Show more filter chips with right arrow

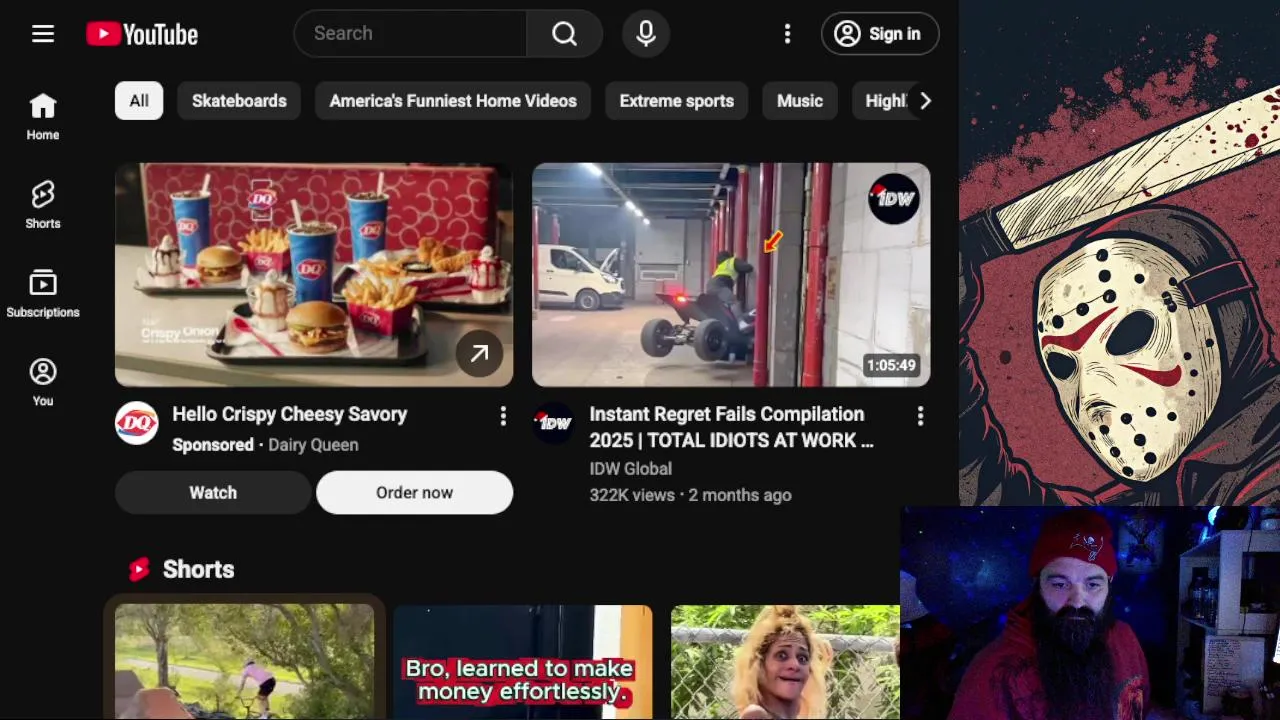coord(925,101)
